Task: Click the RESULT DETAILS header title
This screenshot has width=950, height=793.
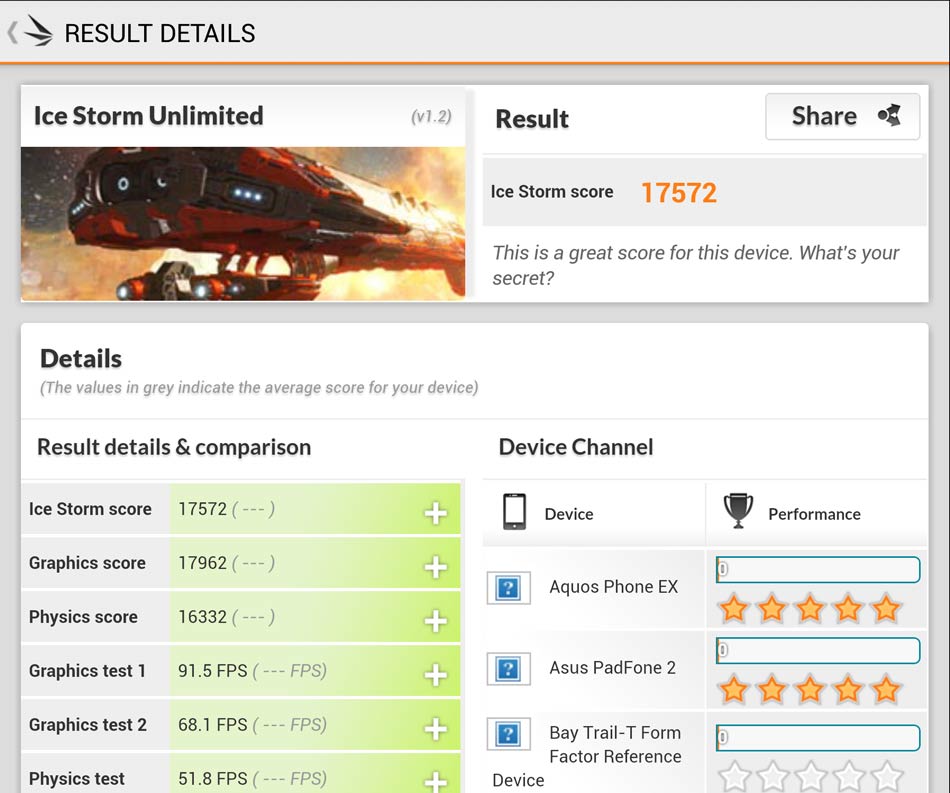Action: pyautogui.click(x=160, y=33)
